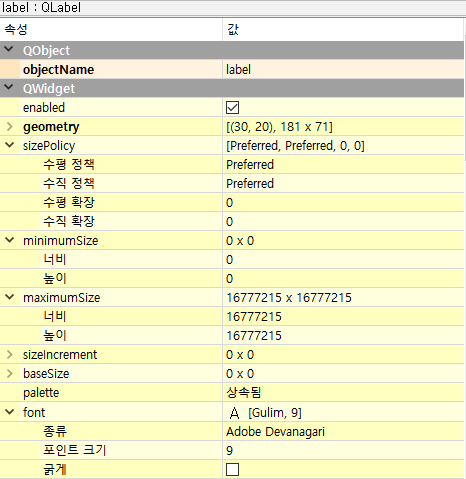
Task: Expand the baseSize property
Action: tap(9, 373)
